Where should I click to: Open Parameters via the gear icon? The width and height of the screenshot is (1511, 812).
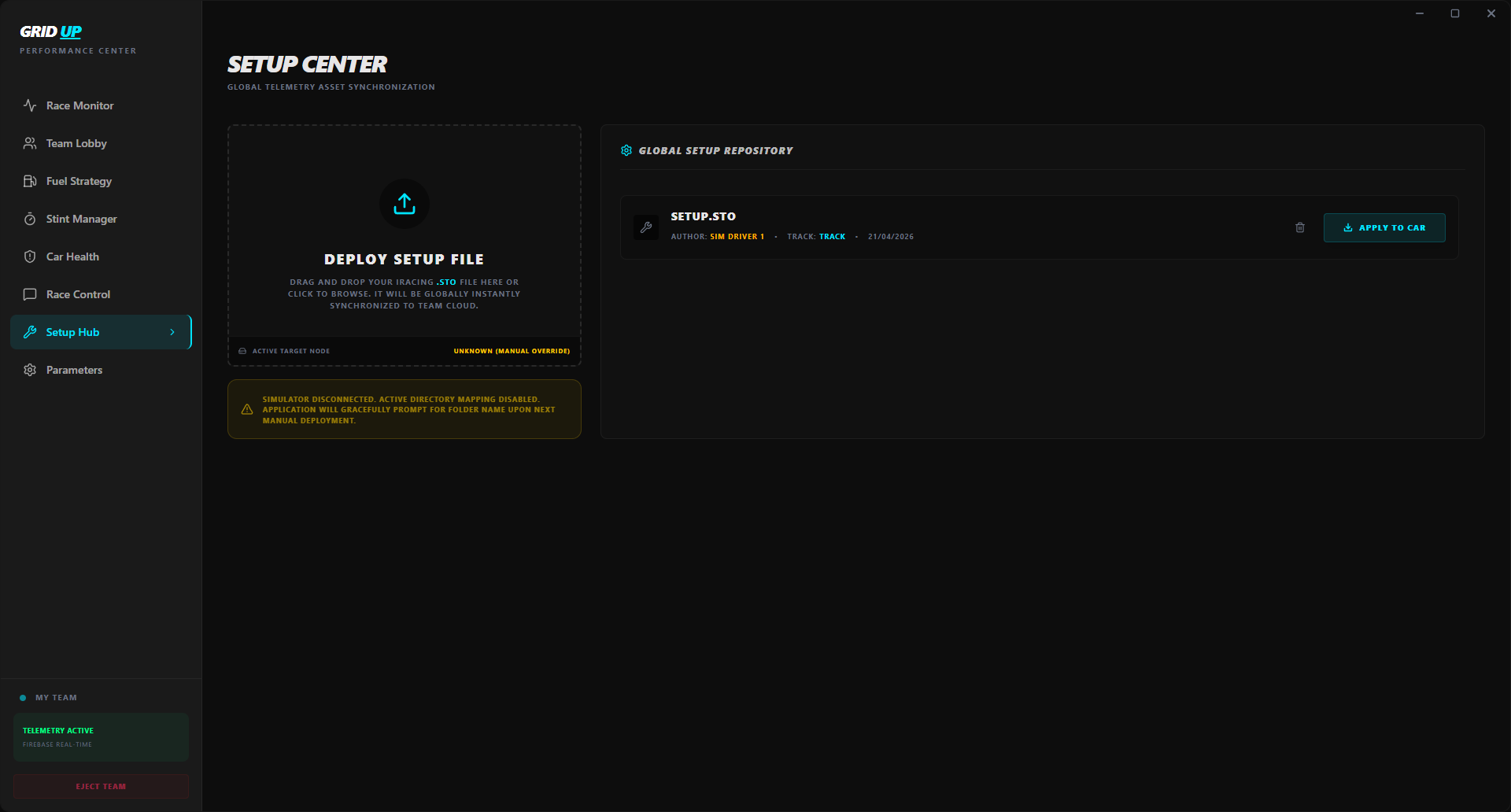tap(30, 369)
